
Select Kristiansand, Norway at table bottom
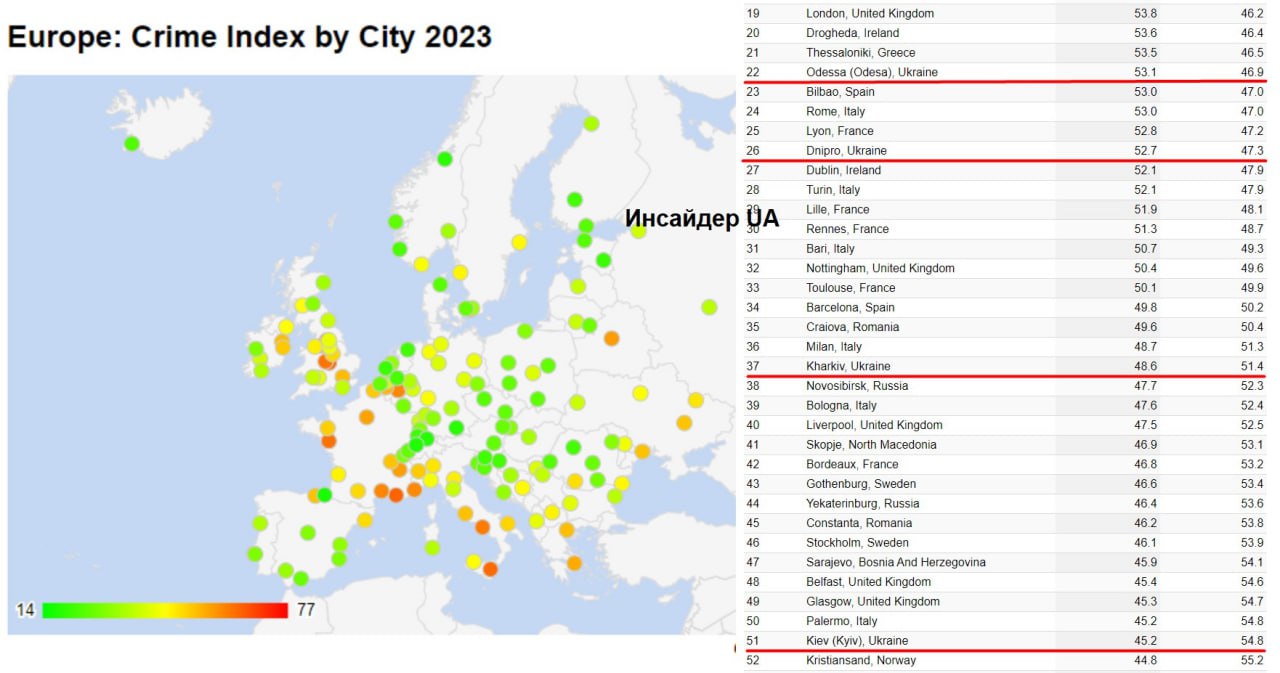pyautogui.click(x=860, y=660)
